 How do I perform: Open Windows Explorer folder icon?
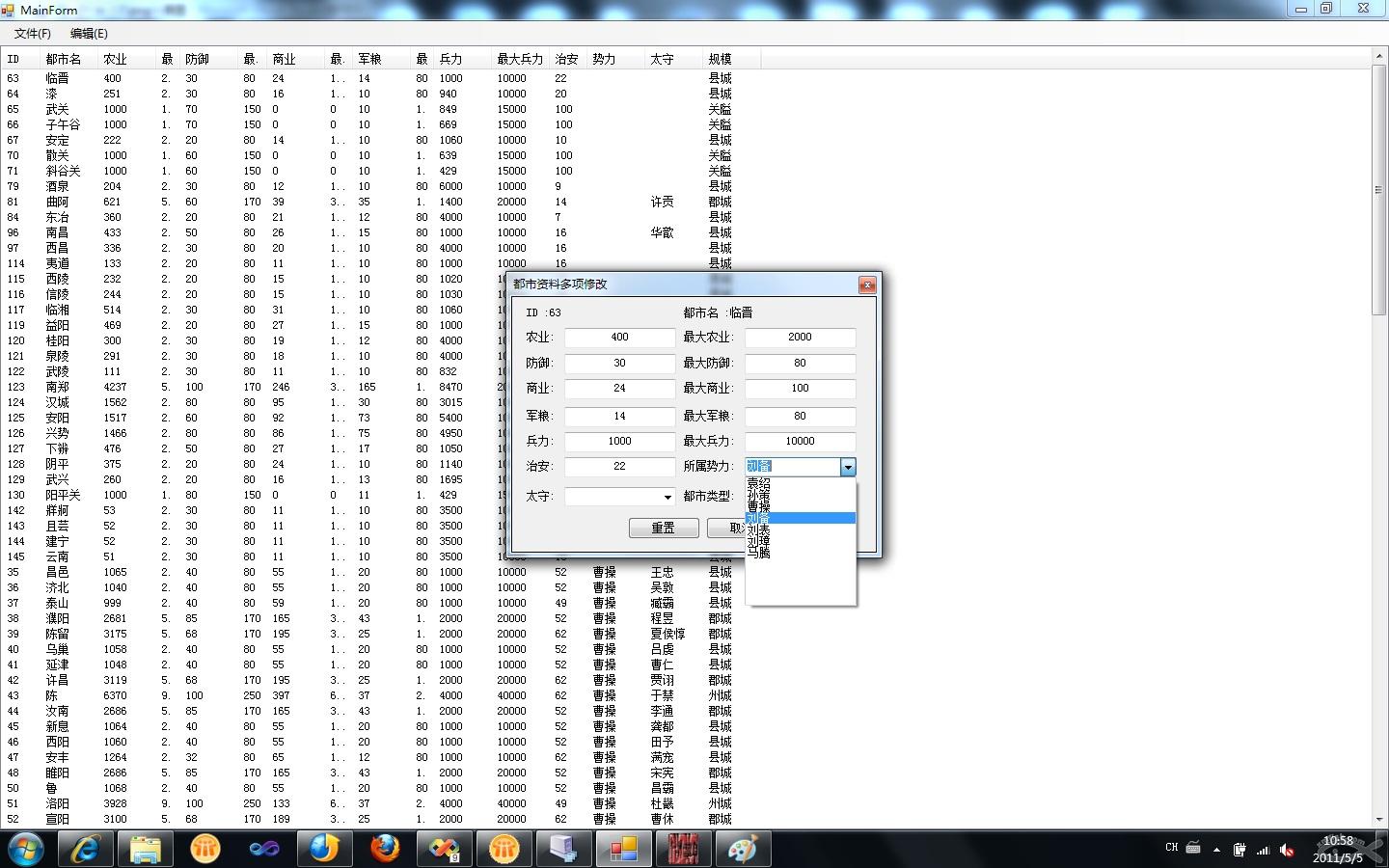146,849
